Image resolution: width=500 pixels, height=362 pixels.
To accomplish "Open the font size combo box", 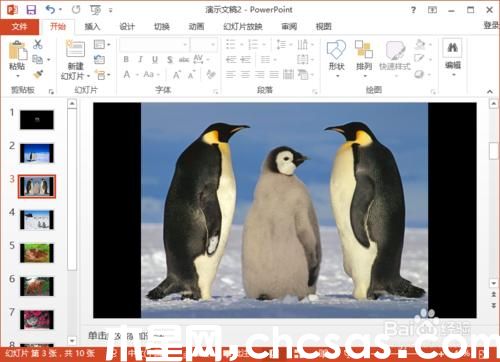I will [203, 44].
